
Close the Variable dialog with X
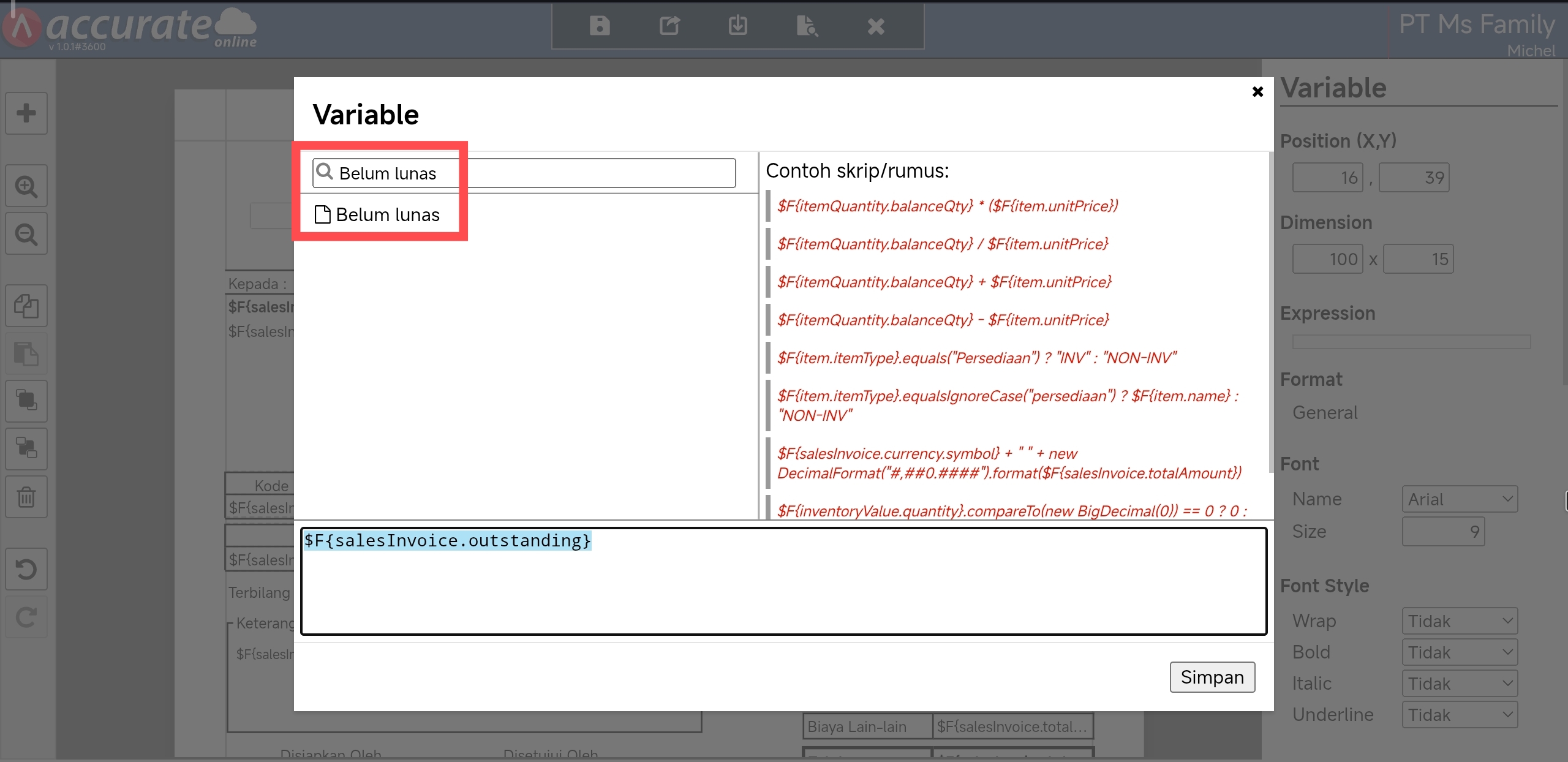[1257, 92]
